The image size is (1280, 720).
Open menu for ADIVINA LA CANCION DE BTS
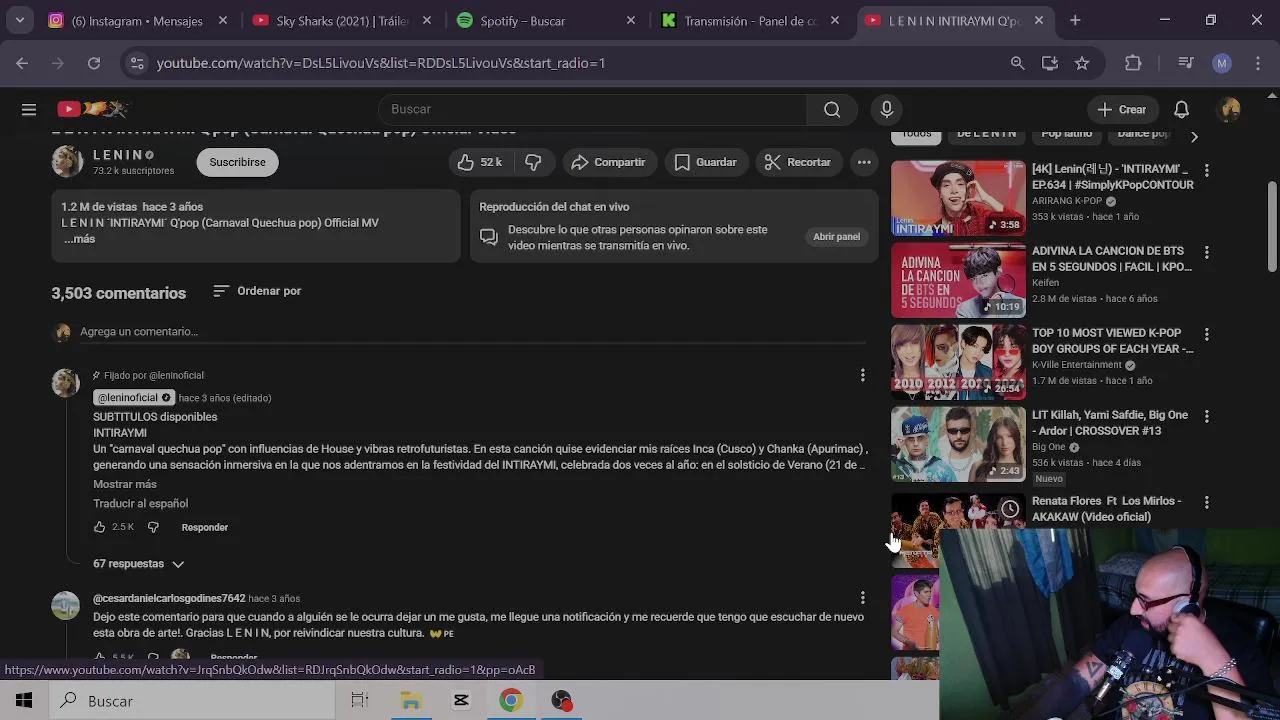point(1207,253)
